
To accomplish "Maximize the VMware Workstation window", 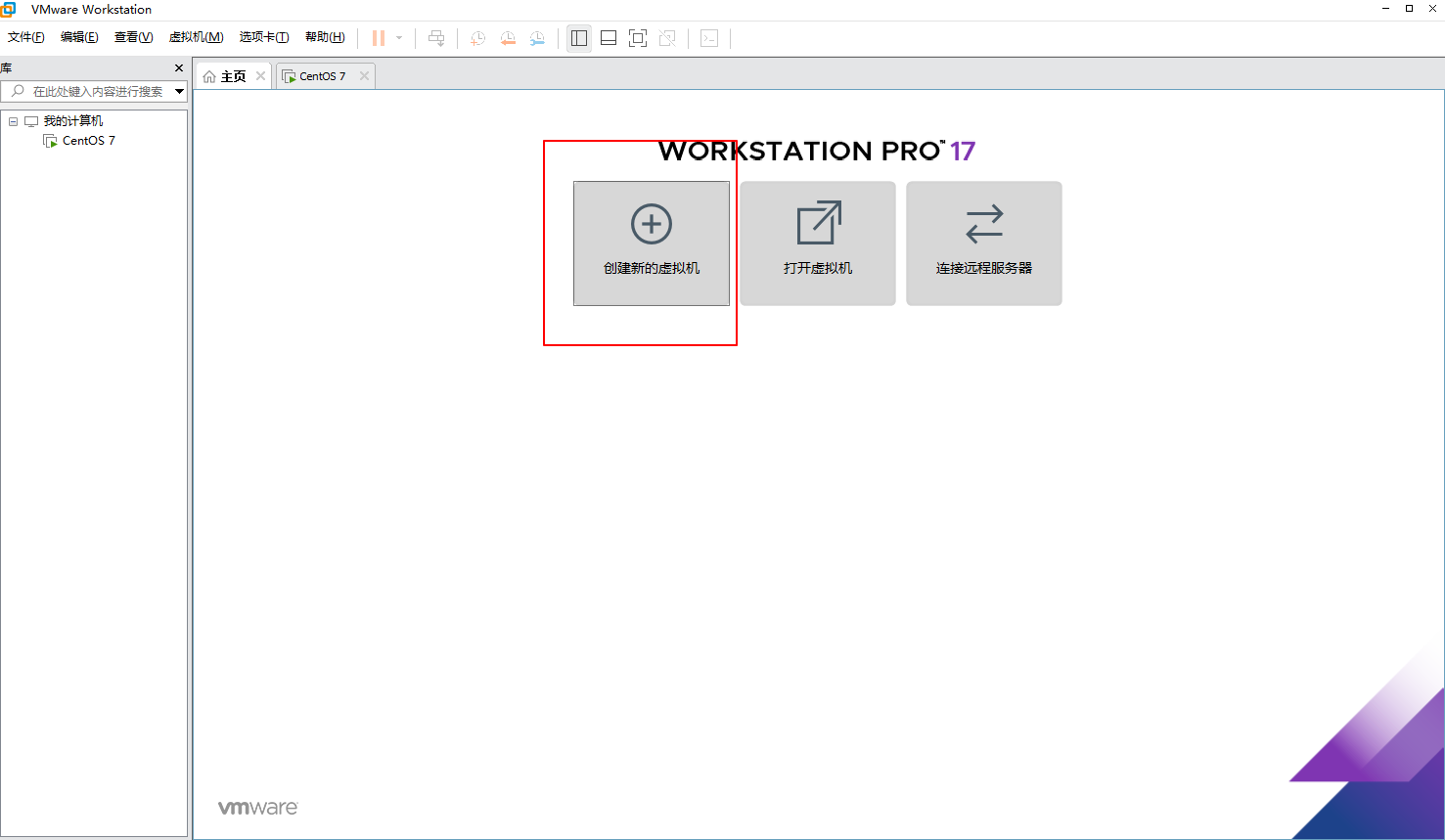I will pos(1409,8).
